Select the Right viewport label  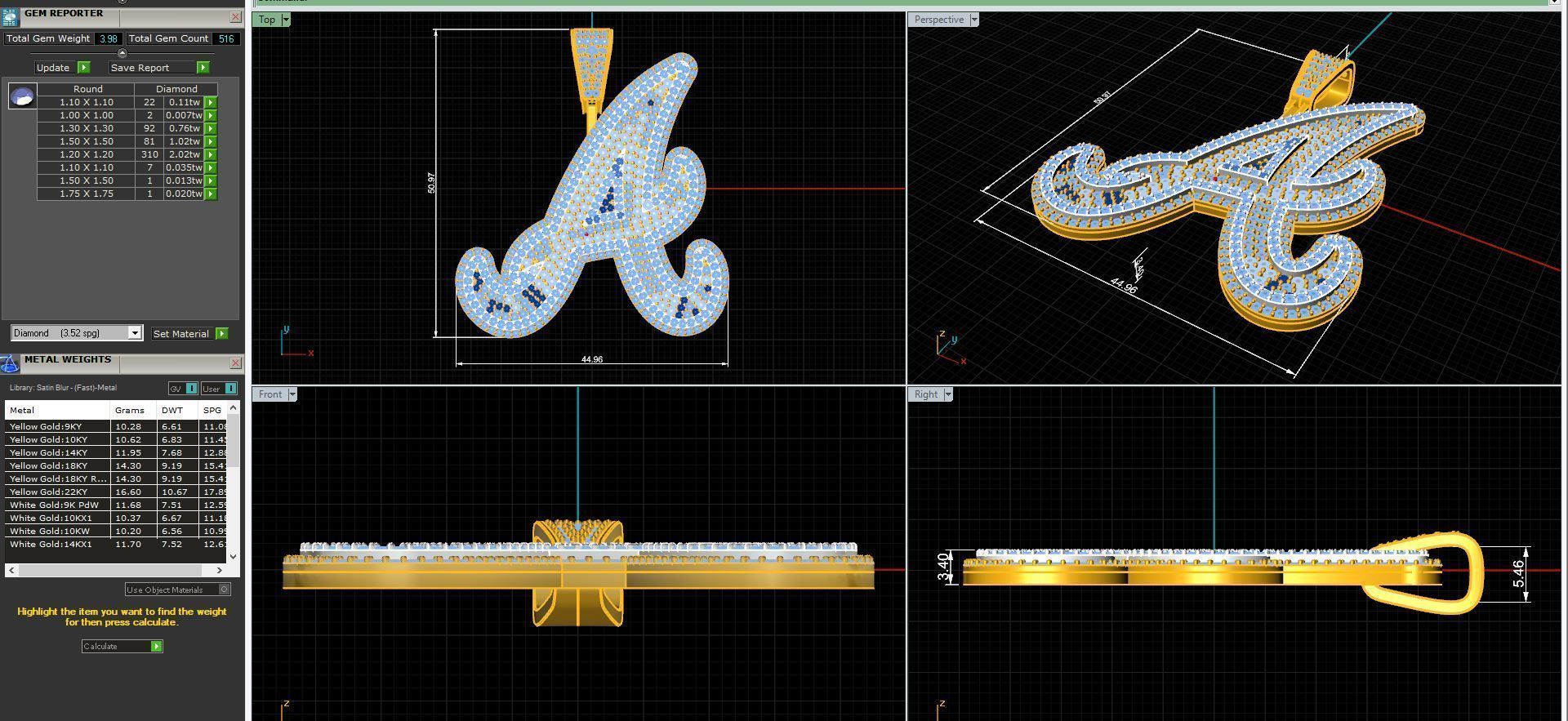pos(926,394)
